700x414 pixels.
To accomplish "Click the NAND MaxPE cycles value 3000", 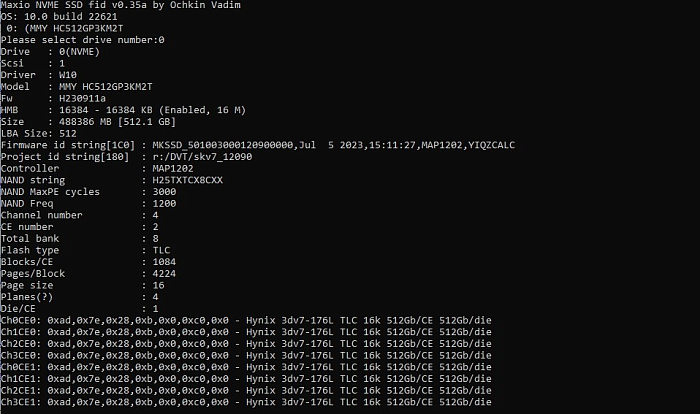I will pyautogui.click(x=164, y=192).
